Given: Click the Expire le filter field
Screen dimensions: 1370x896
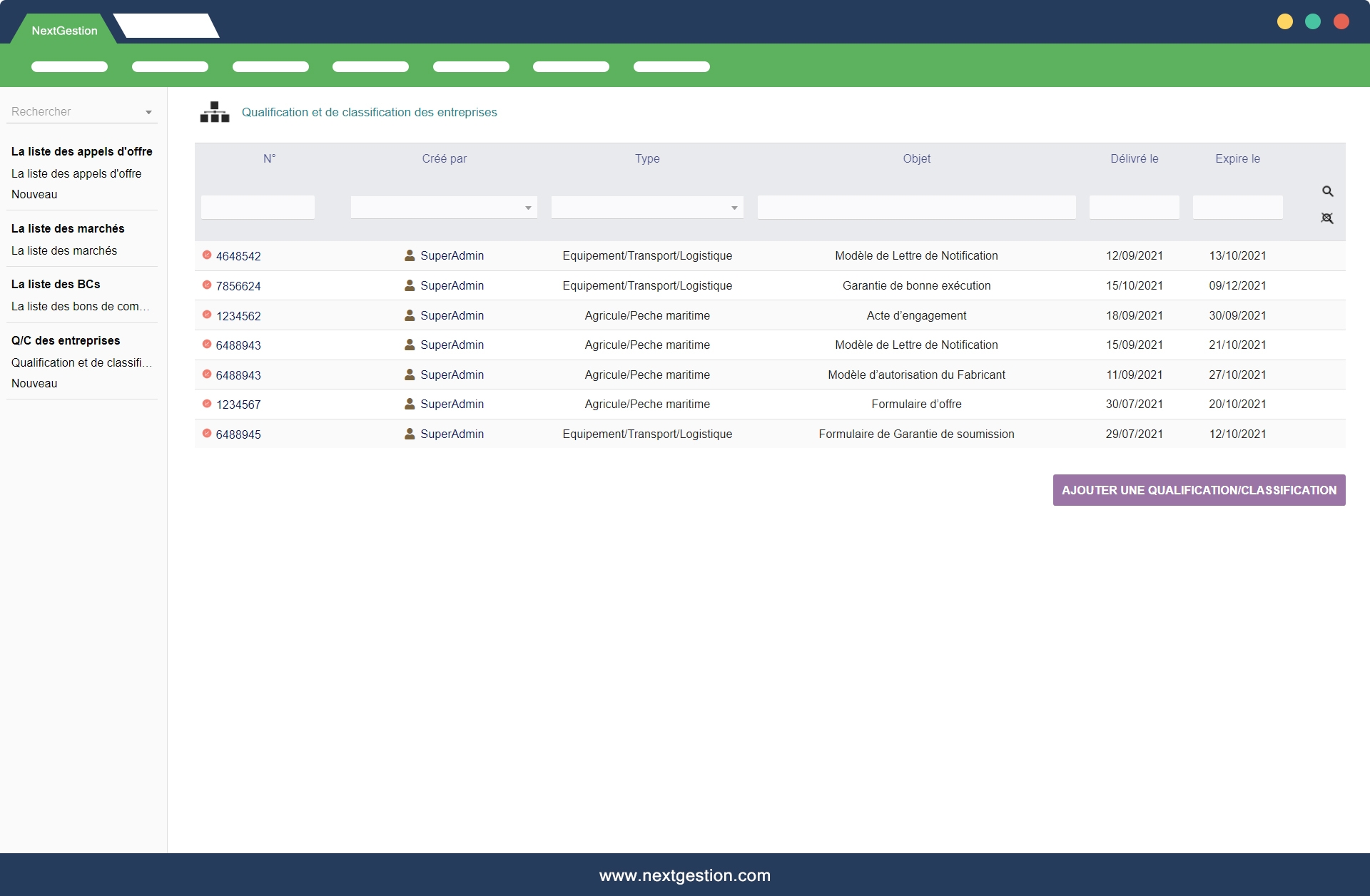Looking at the screenshot, I should pyautogui.click(x=1237, y=208).
